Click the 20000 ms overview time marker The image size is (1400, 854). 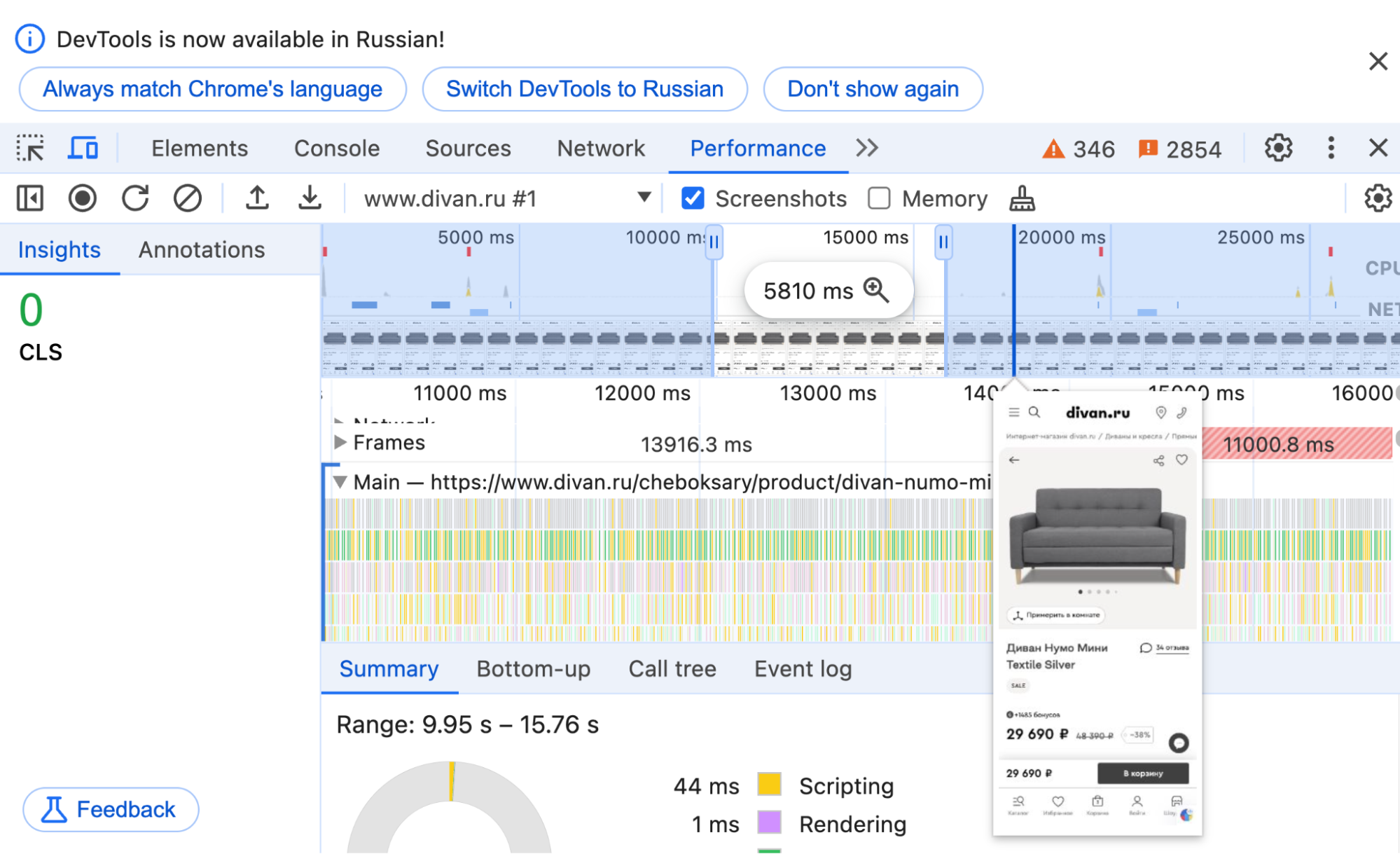tap(1061, 237)
